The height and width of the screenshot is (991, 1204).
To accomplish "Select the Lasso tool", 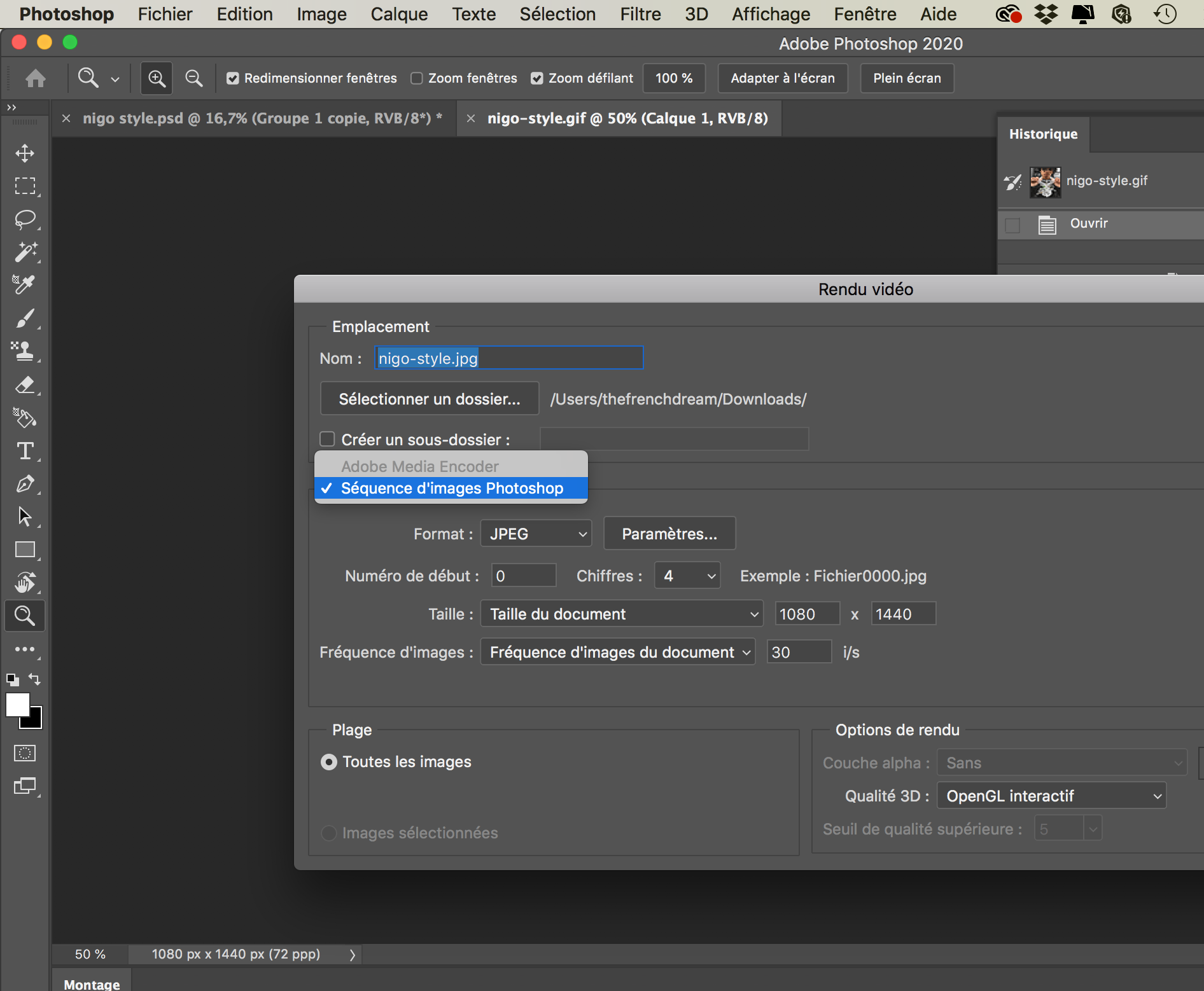I will coord(25,219).
